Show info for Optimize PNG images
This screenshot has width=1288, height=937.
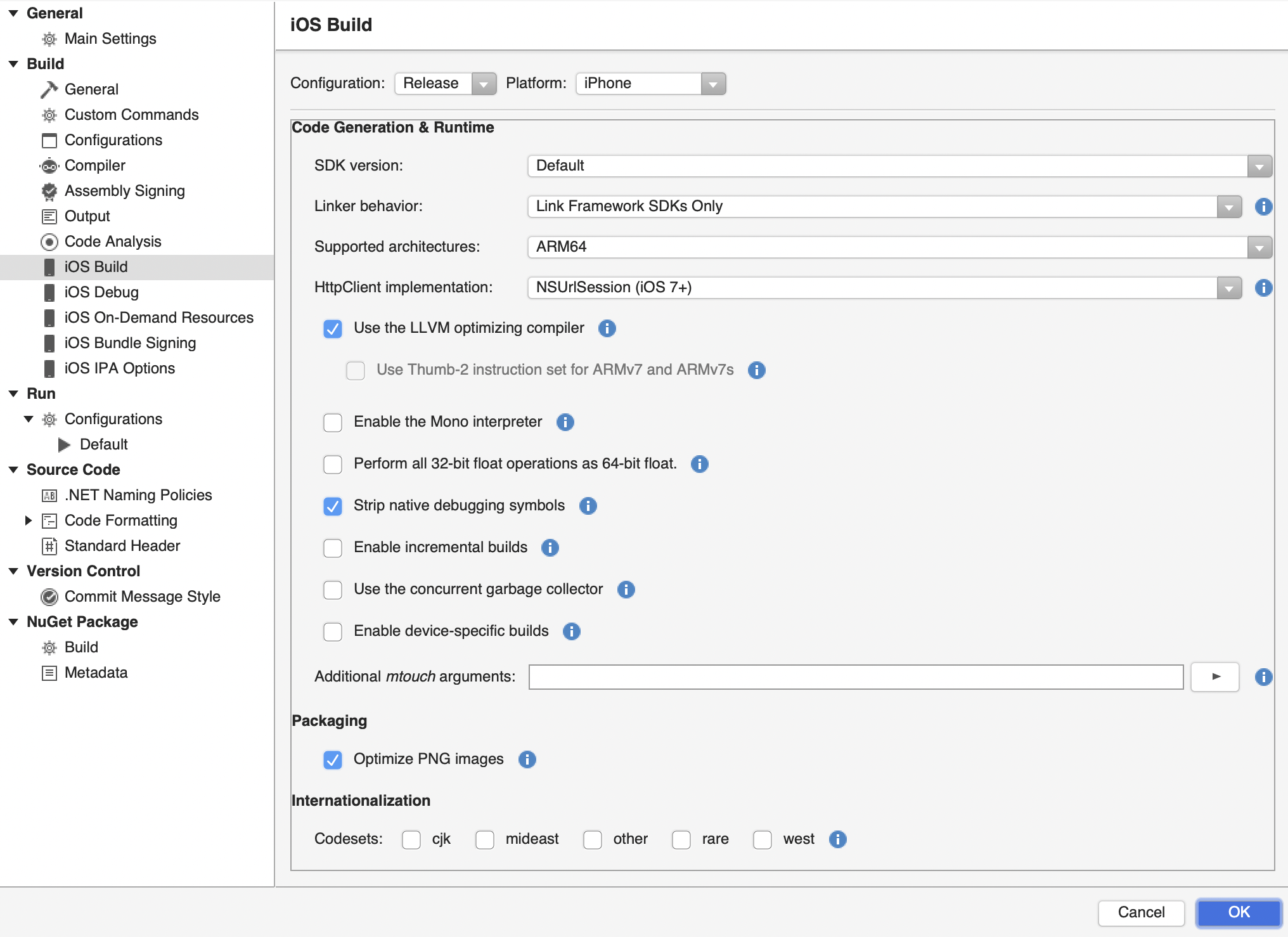pos(527,759)
